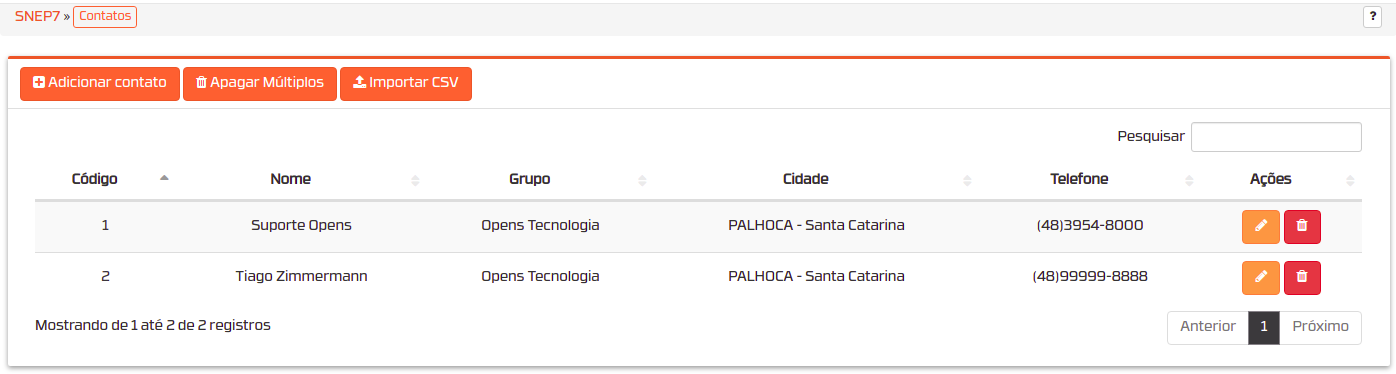Viewport: 1396px width, 374px height.
Task: Select the Tiago Zimmermann table row
Action: pos(698,277)
